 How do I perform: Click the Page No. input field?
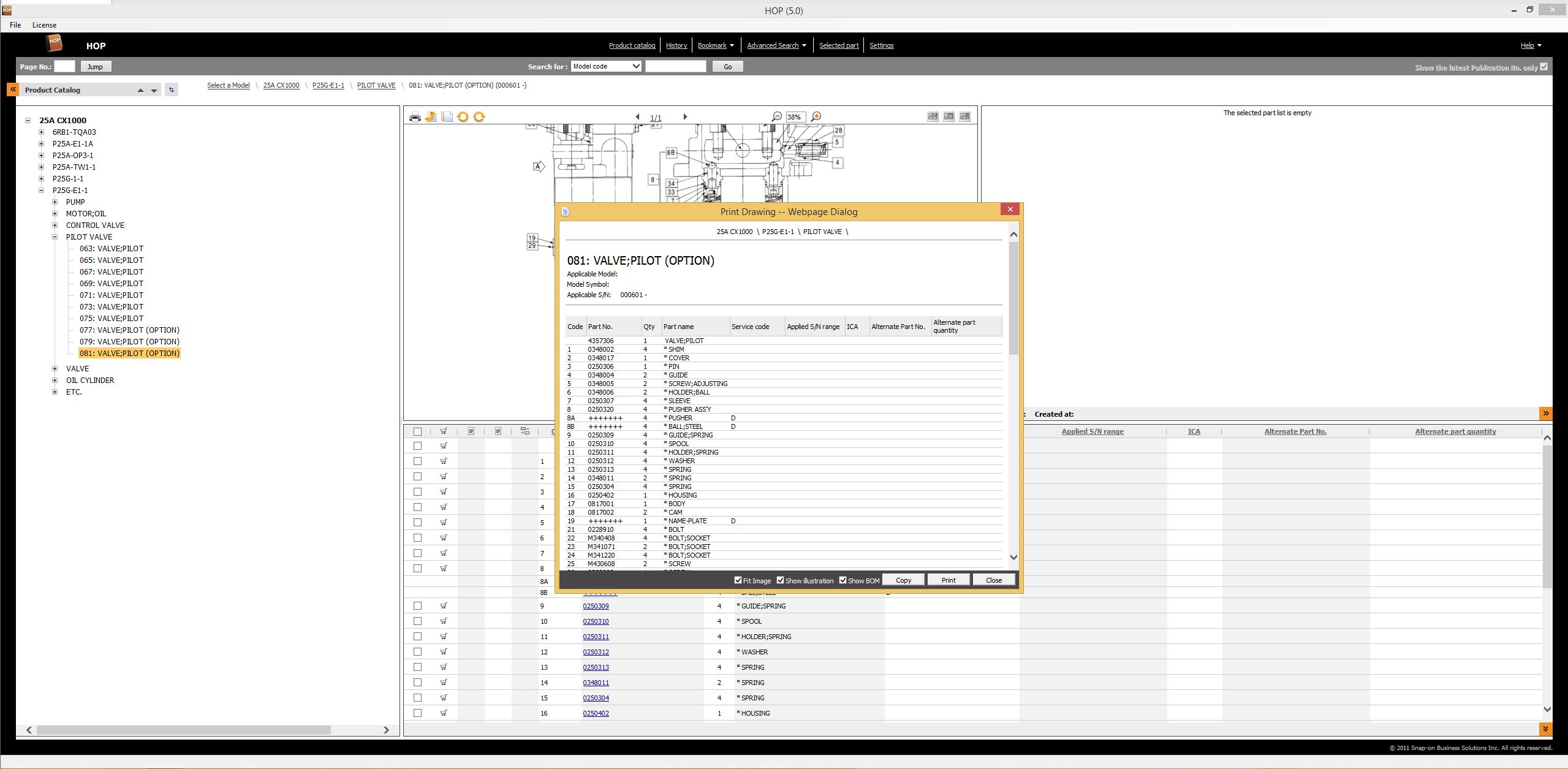coord(64,66)
